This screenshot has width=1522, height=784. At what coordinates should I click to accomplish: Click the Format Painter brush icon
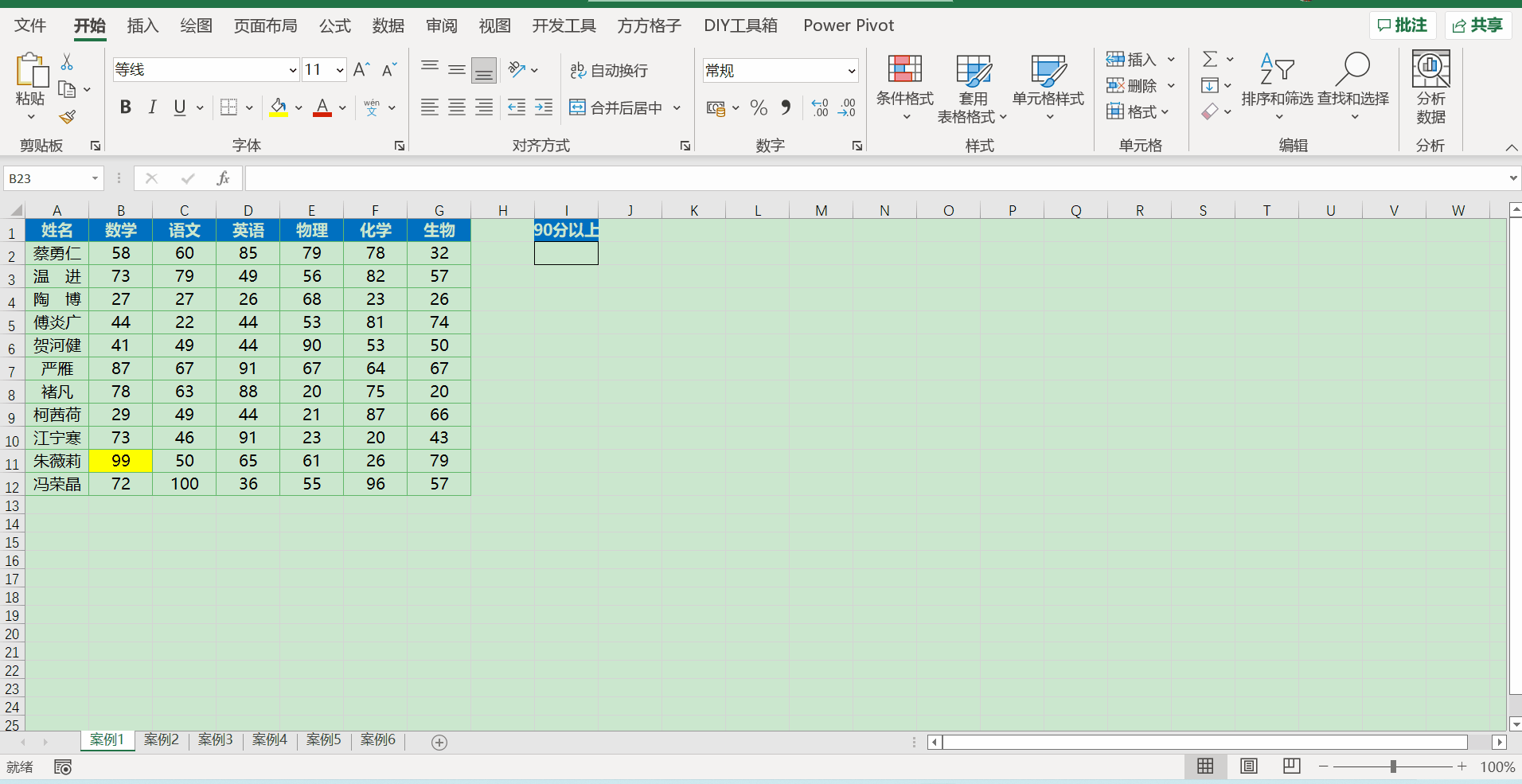click(68, 117)
